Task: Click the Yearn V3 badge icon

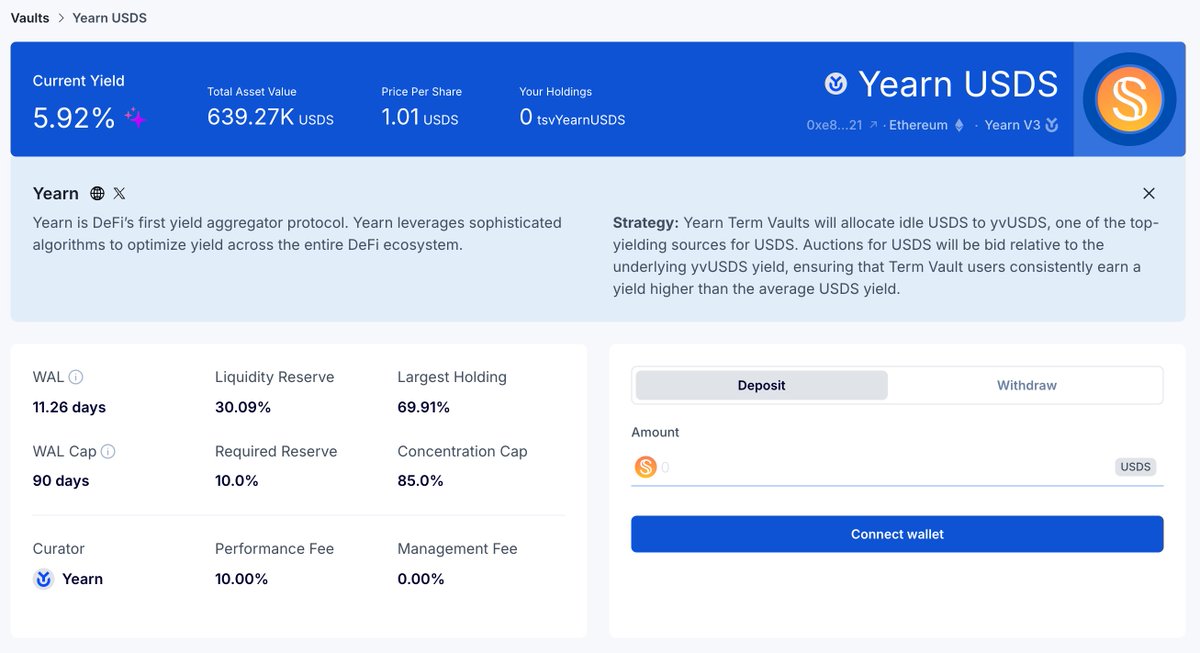Action: (x=1051, y=125)
